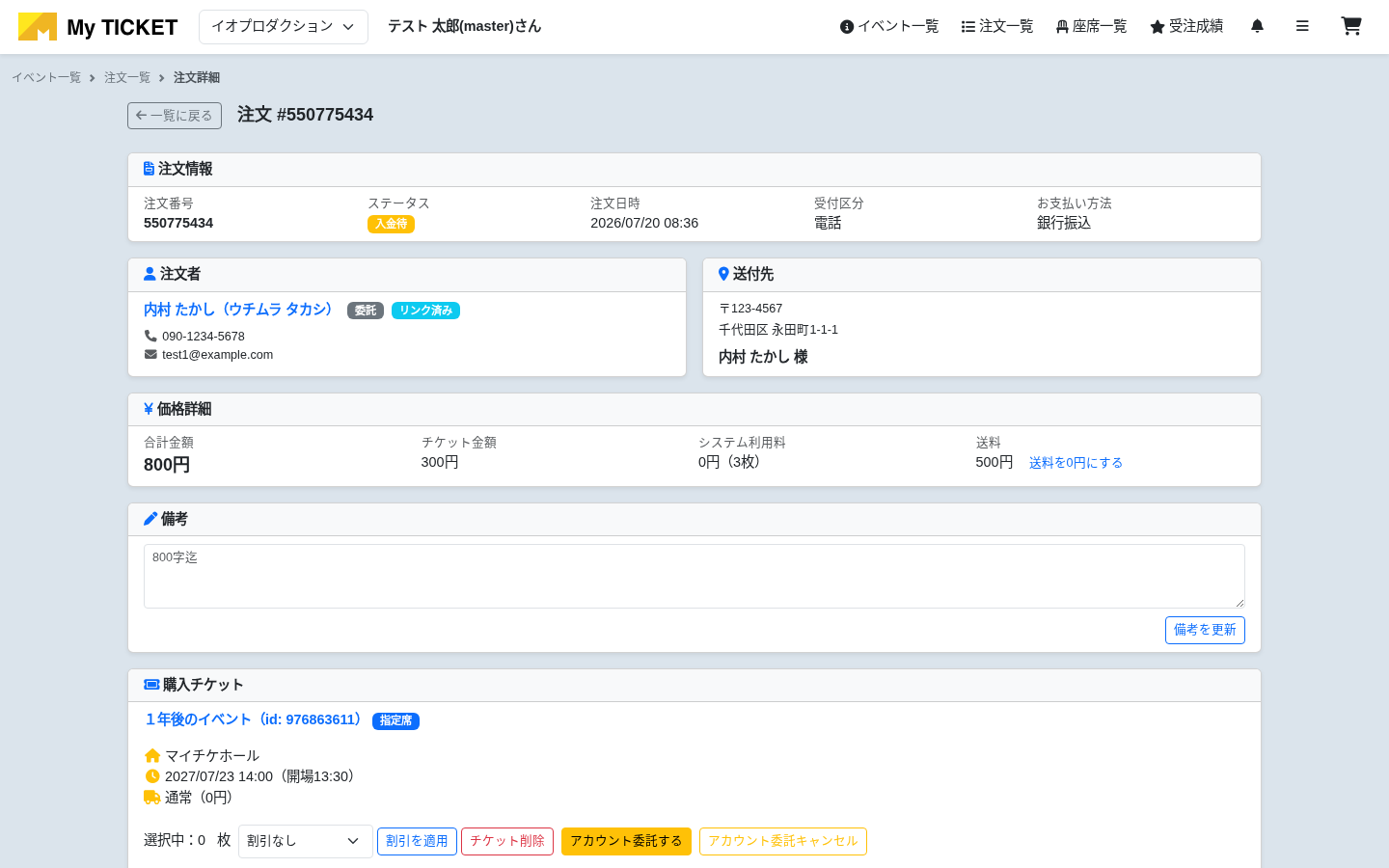Click the total amount 800円
Screen dimensions: 1389x868
coord(167,465)
